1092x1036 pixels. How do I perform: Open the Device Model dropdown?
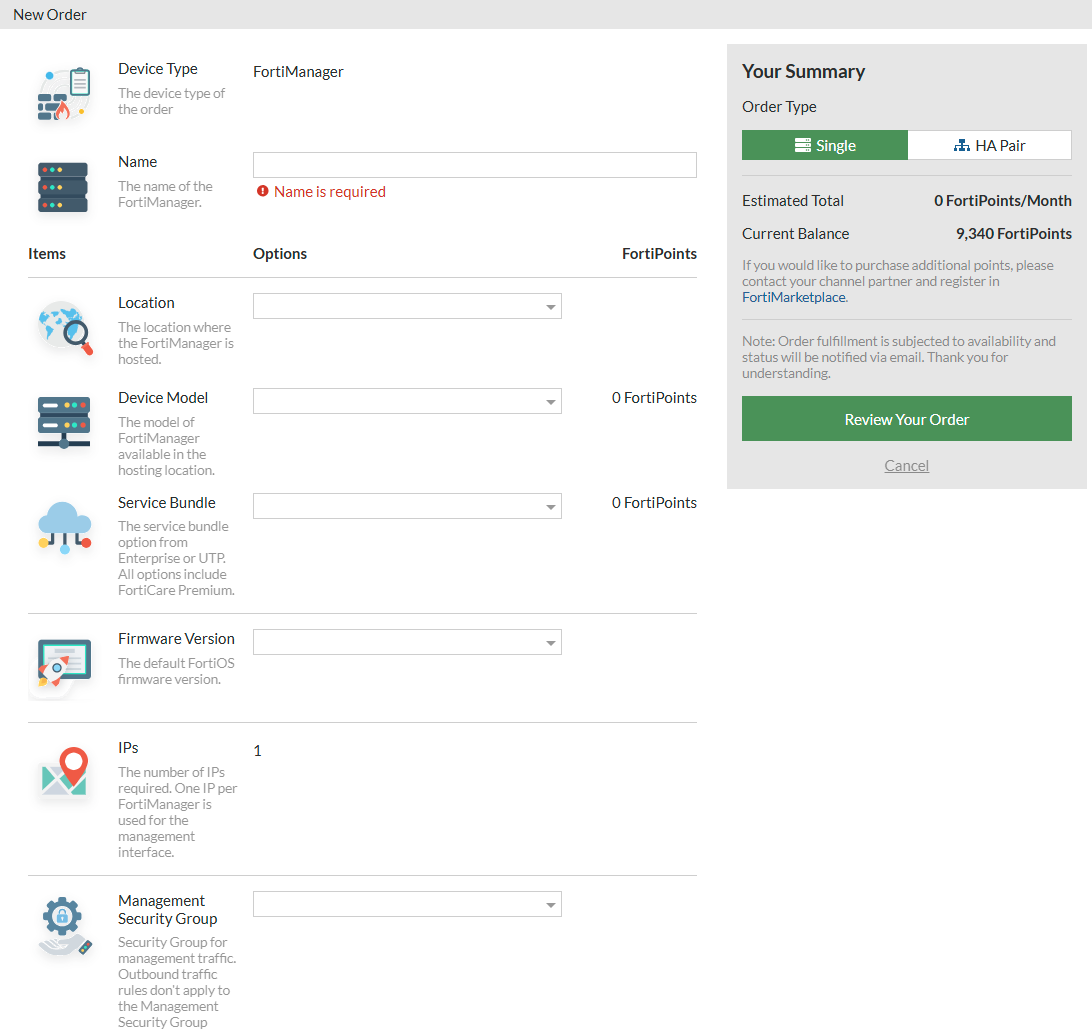(407, 401)
